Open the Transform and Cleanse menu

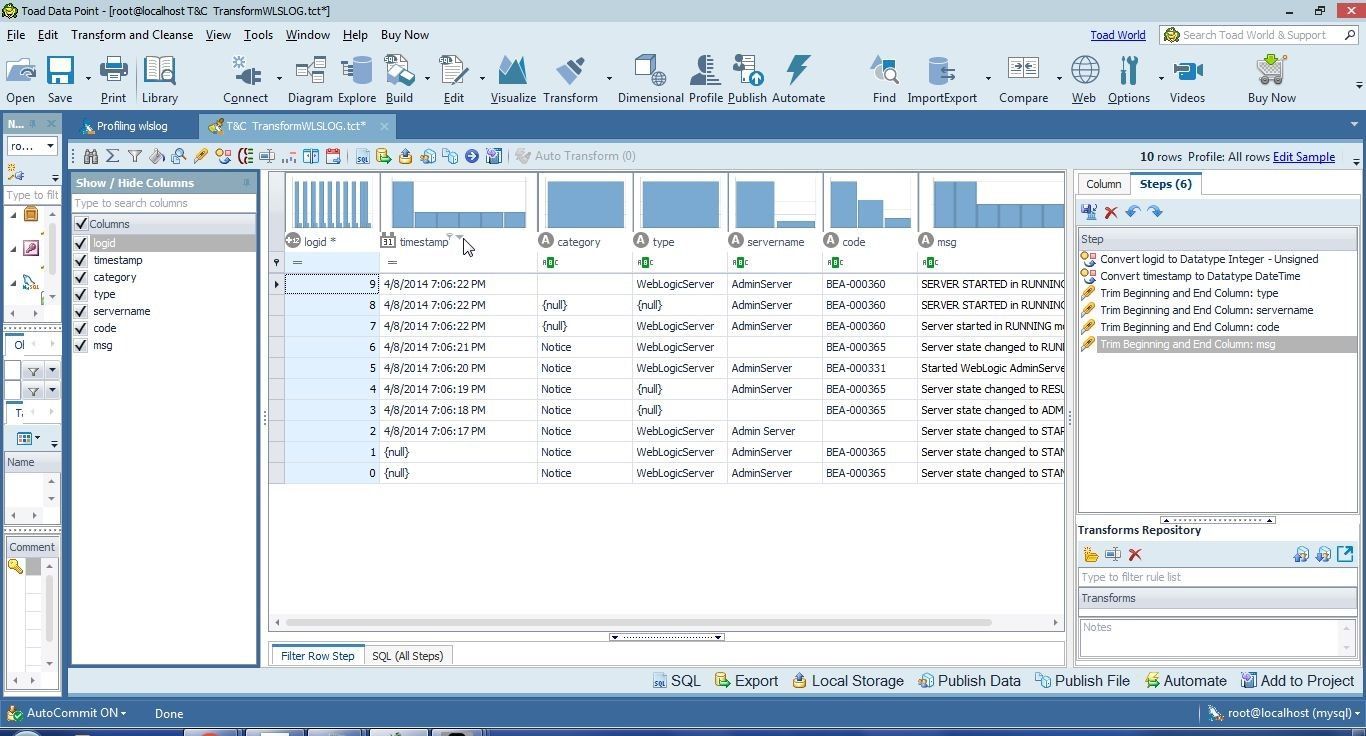click(x=132, y=34)
